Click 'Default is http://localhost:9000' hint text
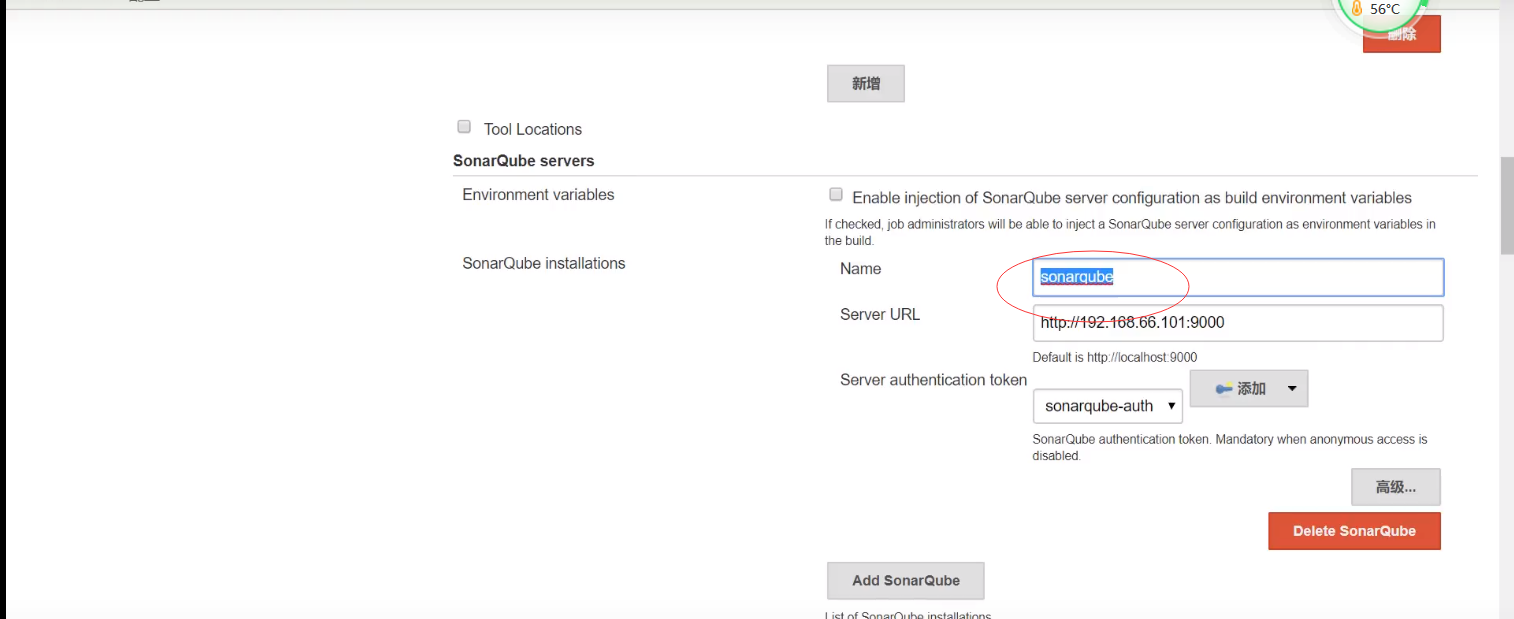The image size is (1514, 619). (x=1115, y=357)
